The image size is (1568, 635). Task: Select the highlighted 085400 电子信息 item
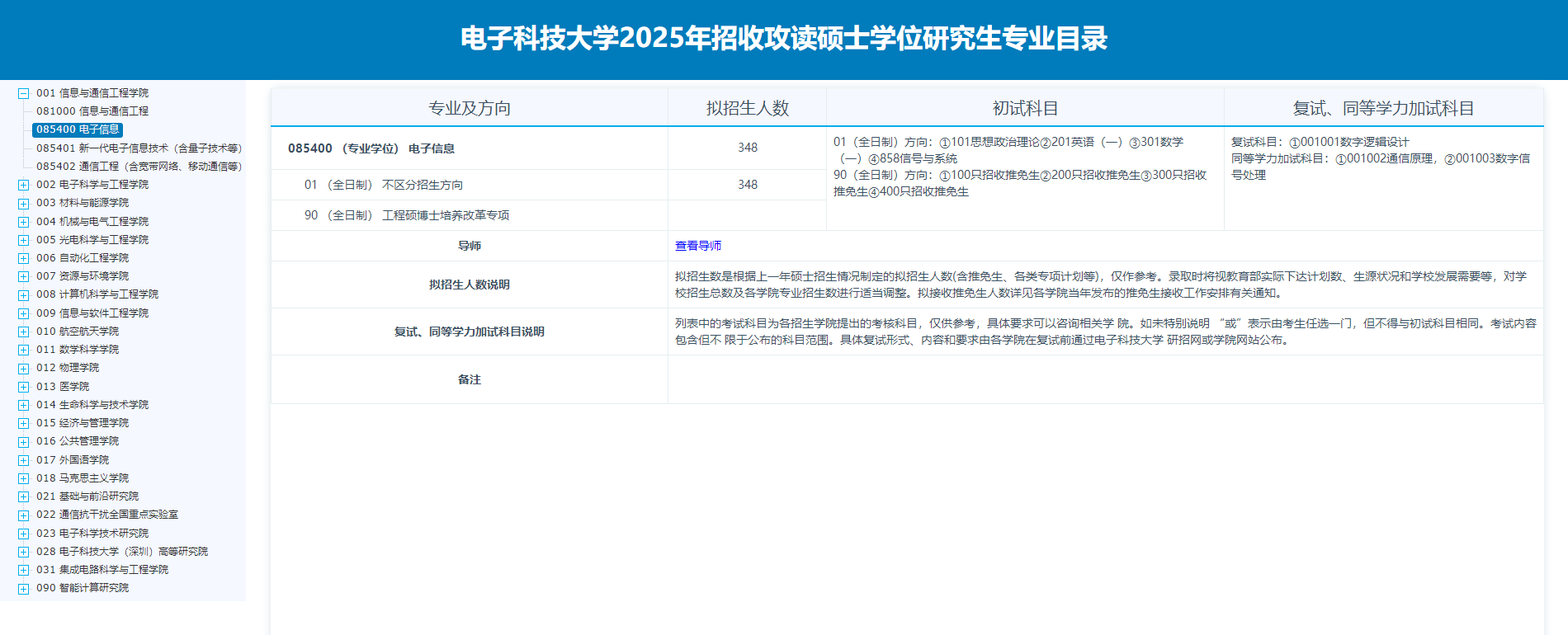78,129
